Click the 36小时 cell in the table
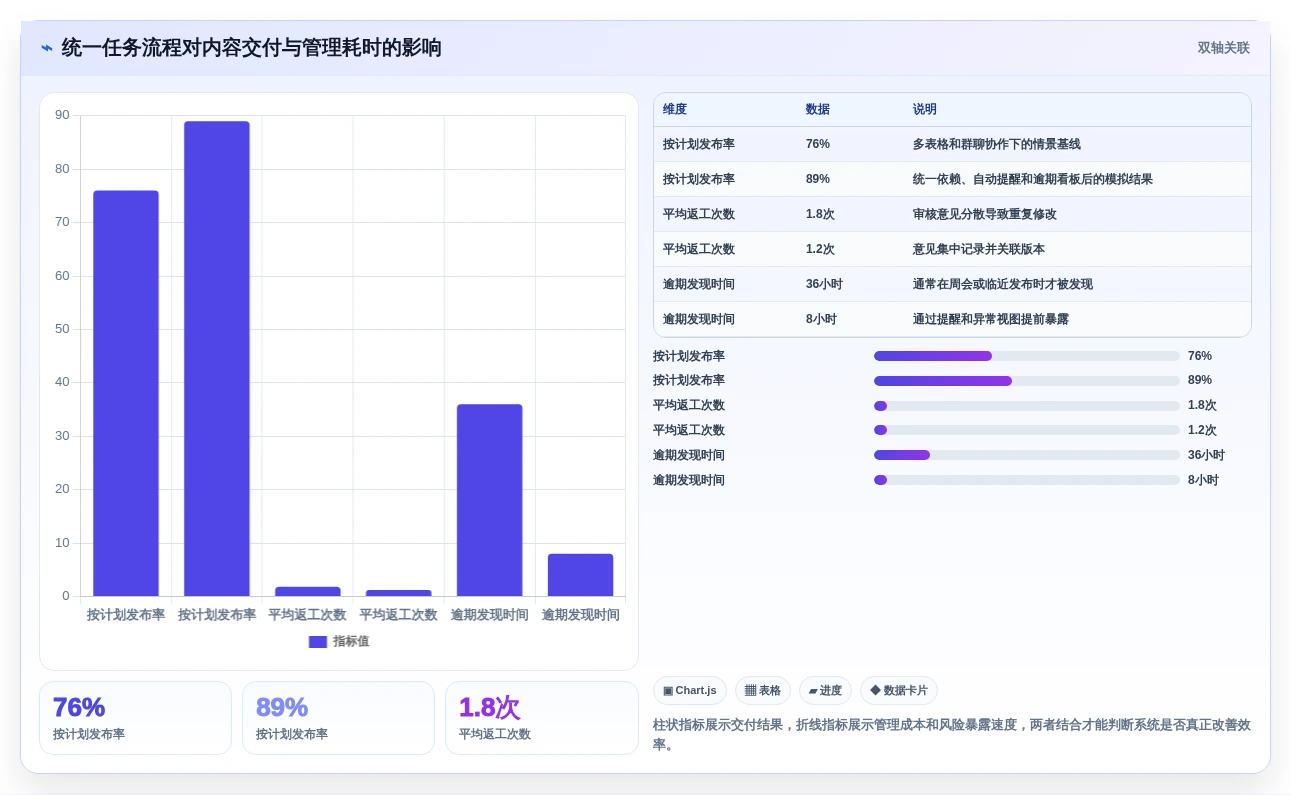 pos(824,284)
